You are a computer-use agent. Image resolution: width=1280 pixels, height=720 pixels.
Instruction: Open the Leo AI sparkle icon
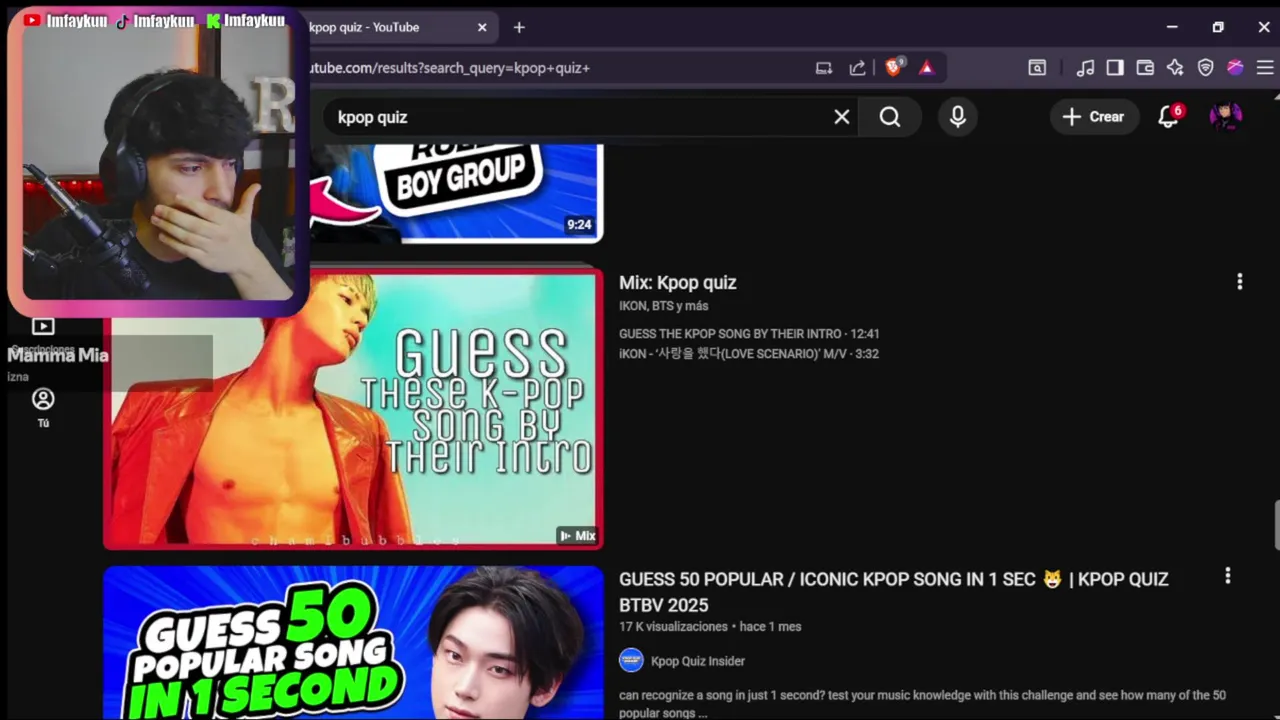coord(1175,68)
